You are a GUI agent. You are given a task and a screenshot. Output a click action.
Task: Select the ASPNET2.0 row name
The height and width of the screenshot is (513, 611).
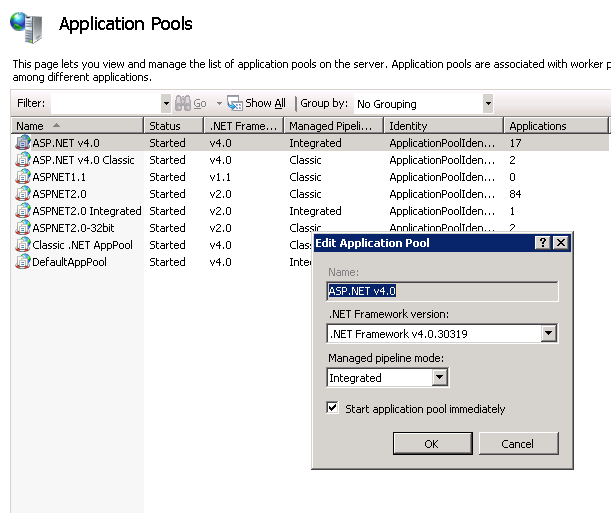(x=59, y=194)
